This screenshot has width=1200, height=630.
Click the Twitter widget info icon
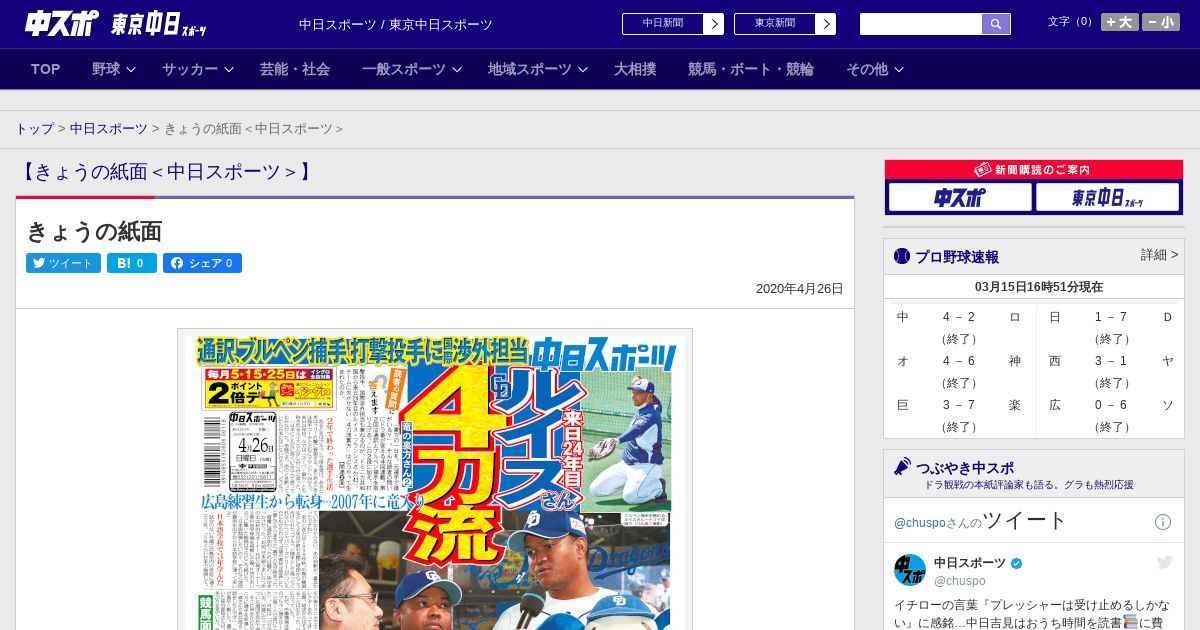click(x=1163, y=522)
